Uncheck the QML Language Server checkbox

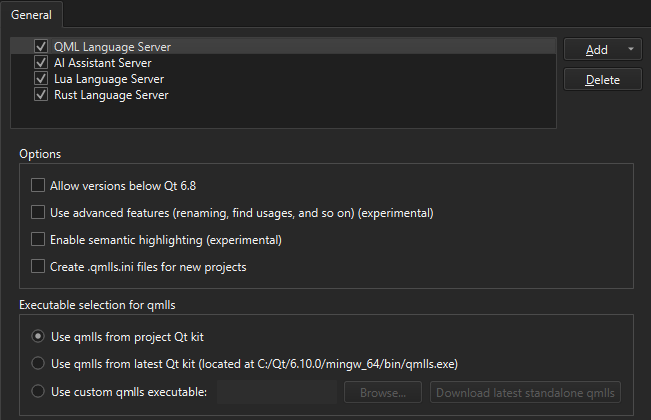click(41, 46)
